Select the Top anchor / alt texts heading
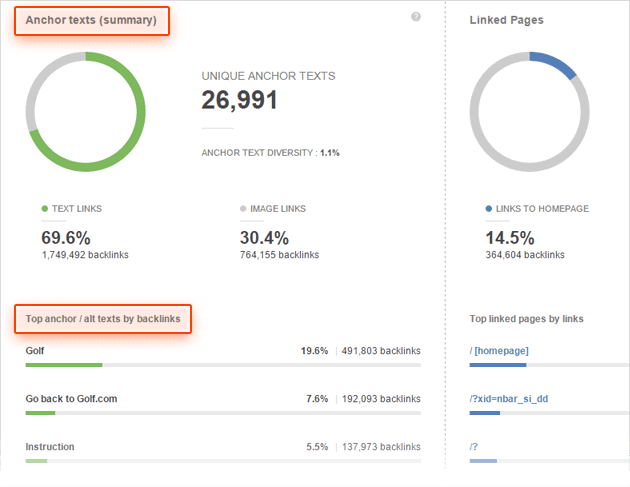630x487 pixels. click(103, 319)
